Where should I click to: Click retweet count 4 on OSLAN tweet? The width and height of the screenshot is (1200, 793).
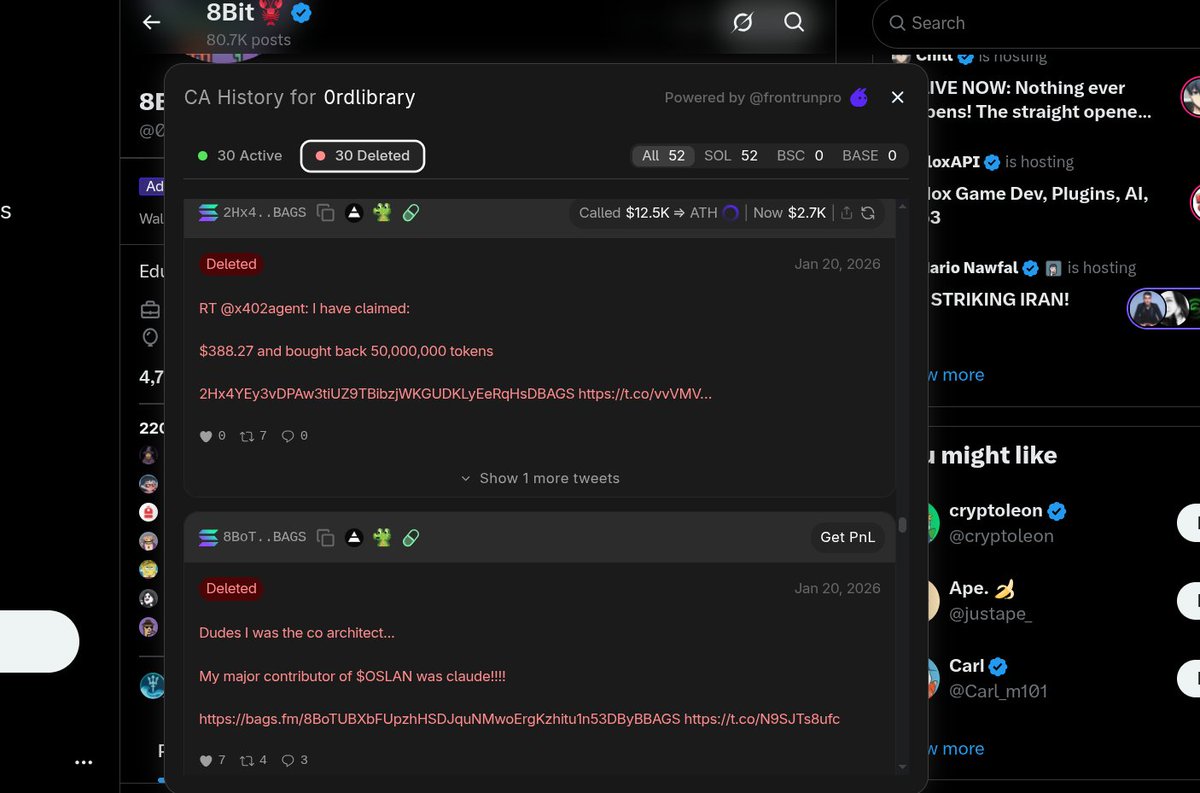253,760
